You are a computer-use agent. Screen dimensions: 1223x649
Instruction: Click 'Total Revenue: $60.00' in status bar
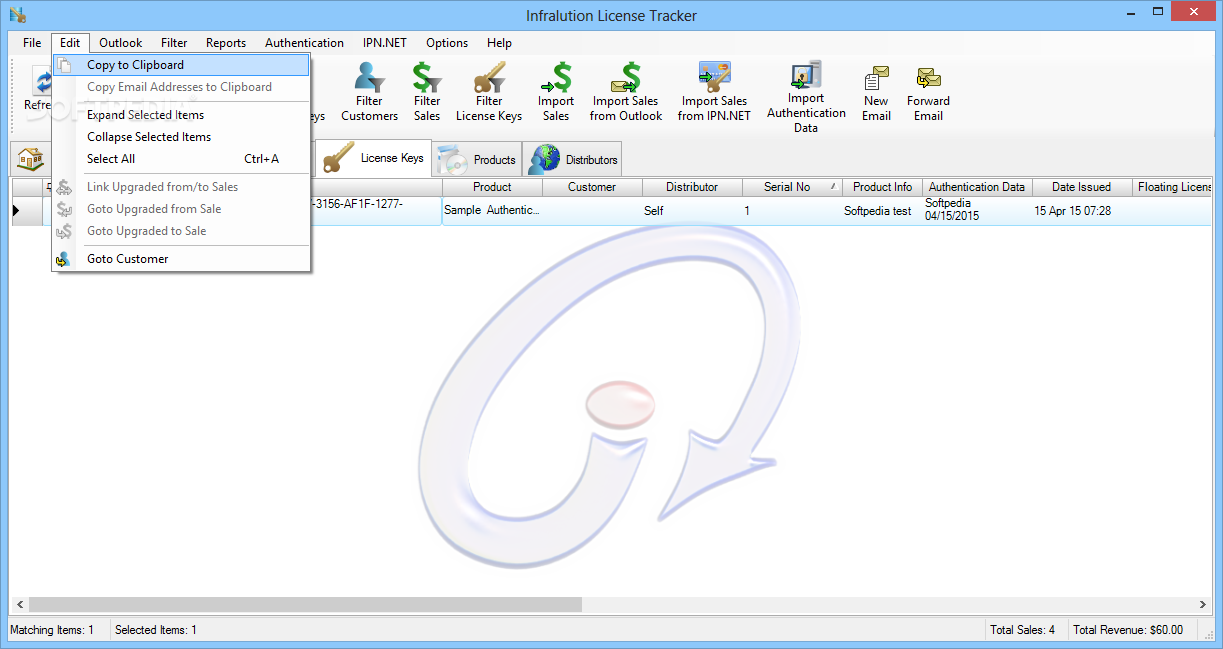point(1127,630)
